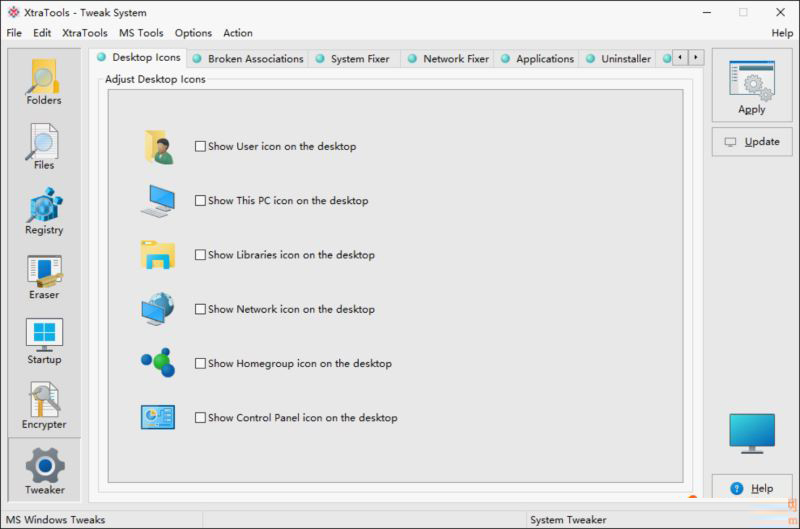Open the Help menu in menu bar

(782, 33)
